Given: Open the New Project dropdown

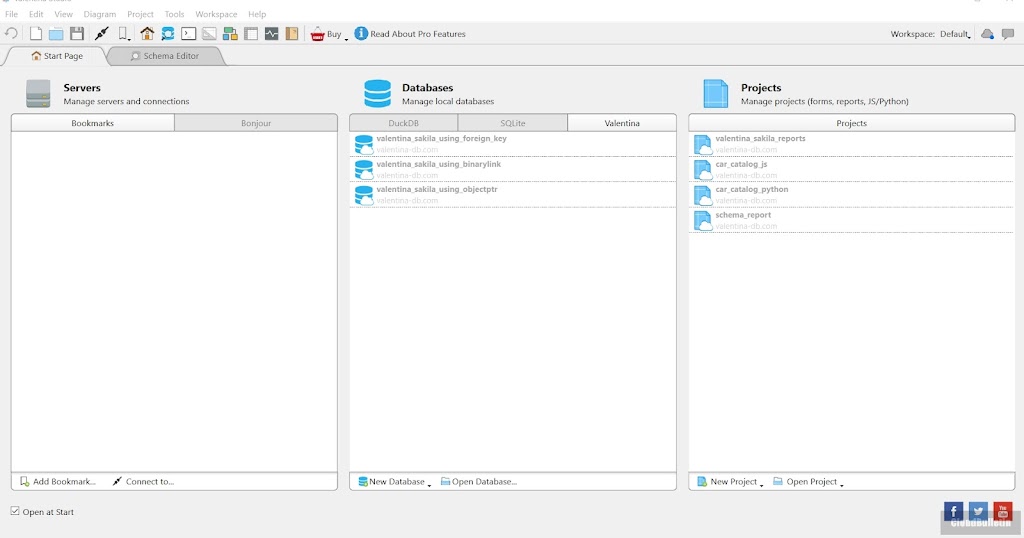Looking at the screenshot, I should click(730, 482).
